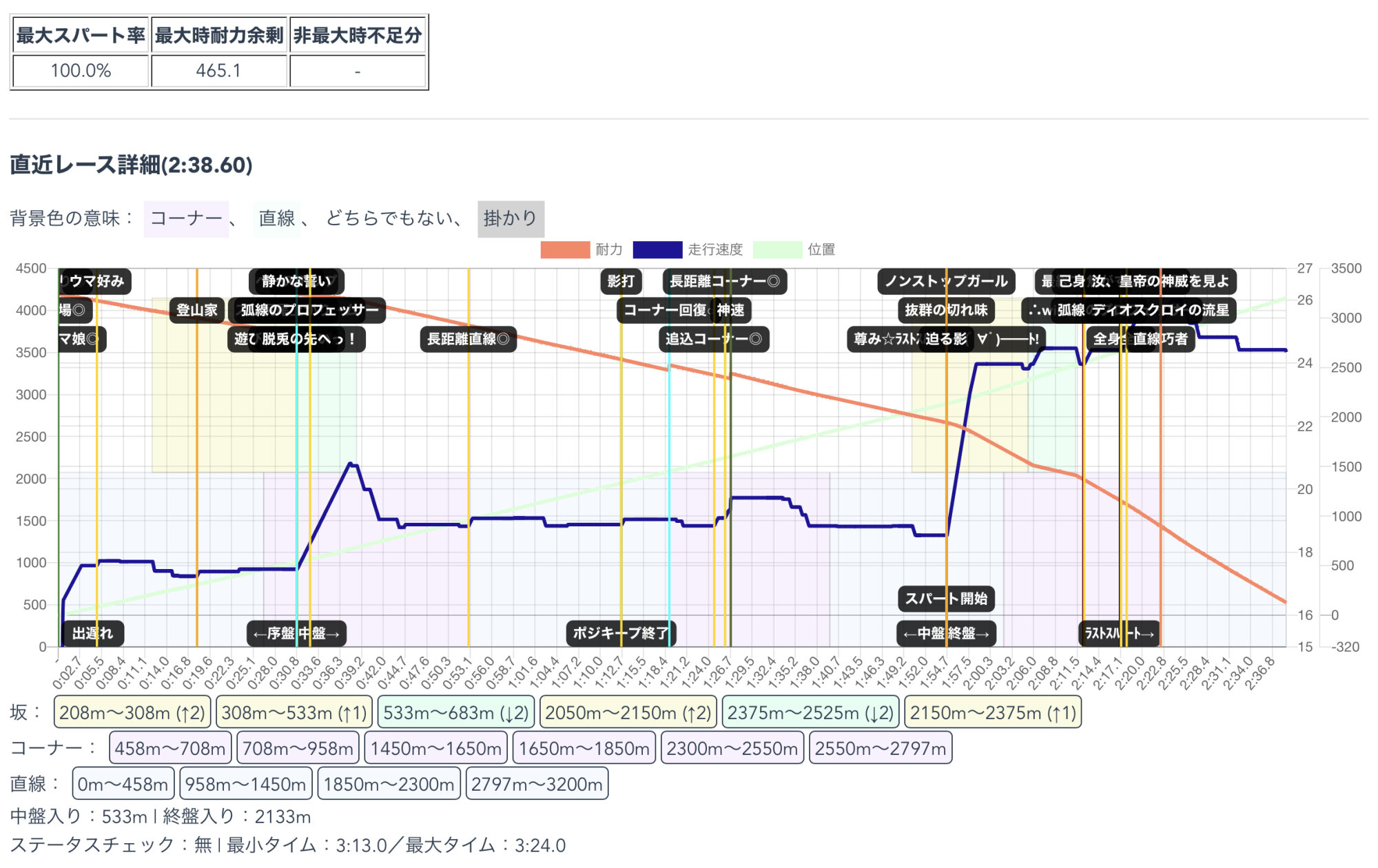Click the 掛かり background legend box
Screen dimensions: 1378x868
click(x=511, y=218)
